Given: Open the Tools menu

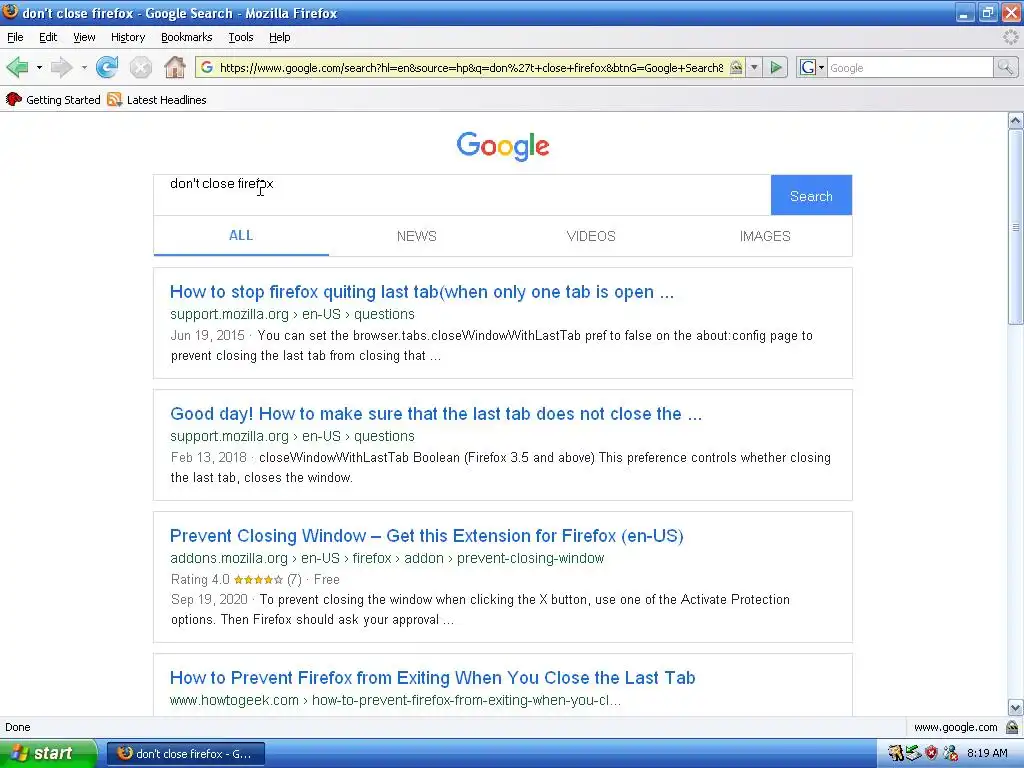Looking at the screenshot, I should [x=240, y=37].
